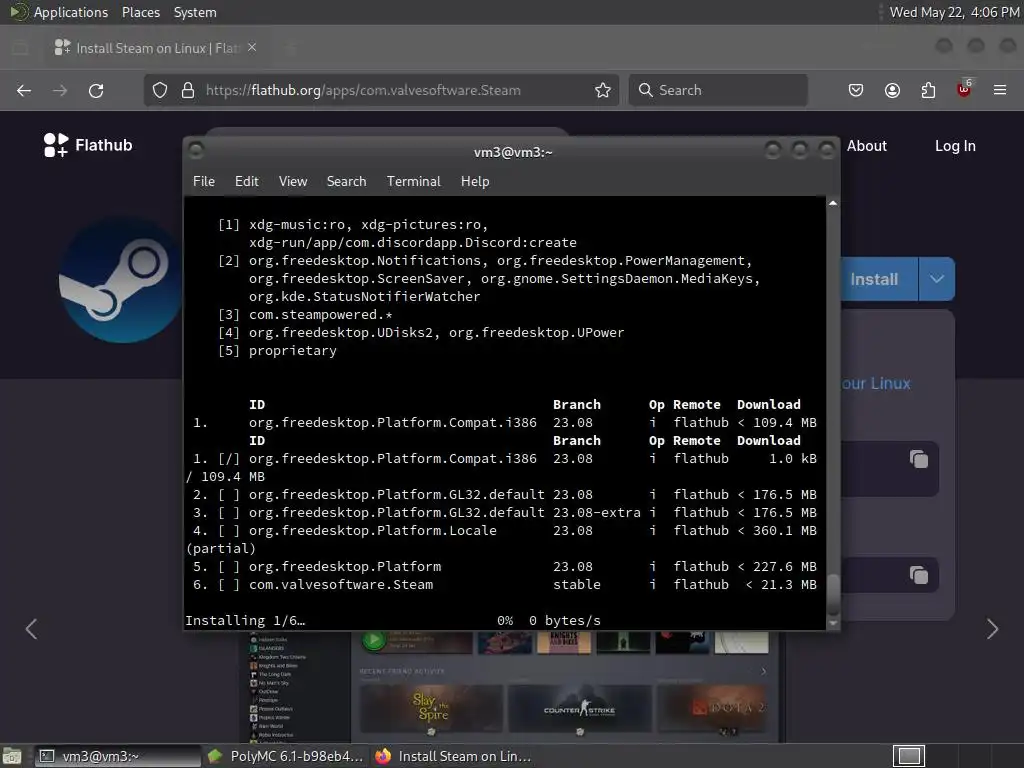Click the 'proprietary' line in terminal
The height and width of the screenshot is (768, 1024).
[293, 351]
